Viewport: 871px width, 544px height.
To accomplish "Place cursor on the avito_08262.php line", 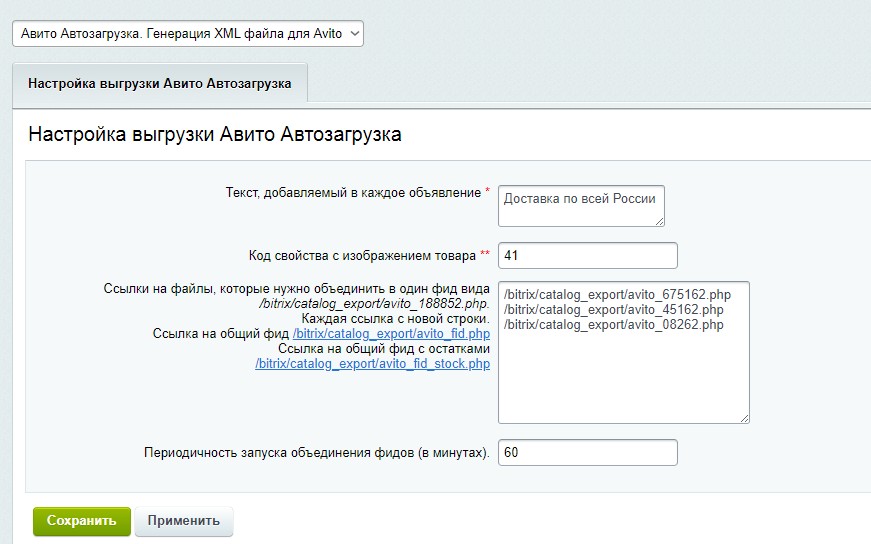I will coord(614,324).
